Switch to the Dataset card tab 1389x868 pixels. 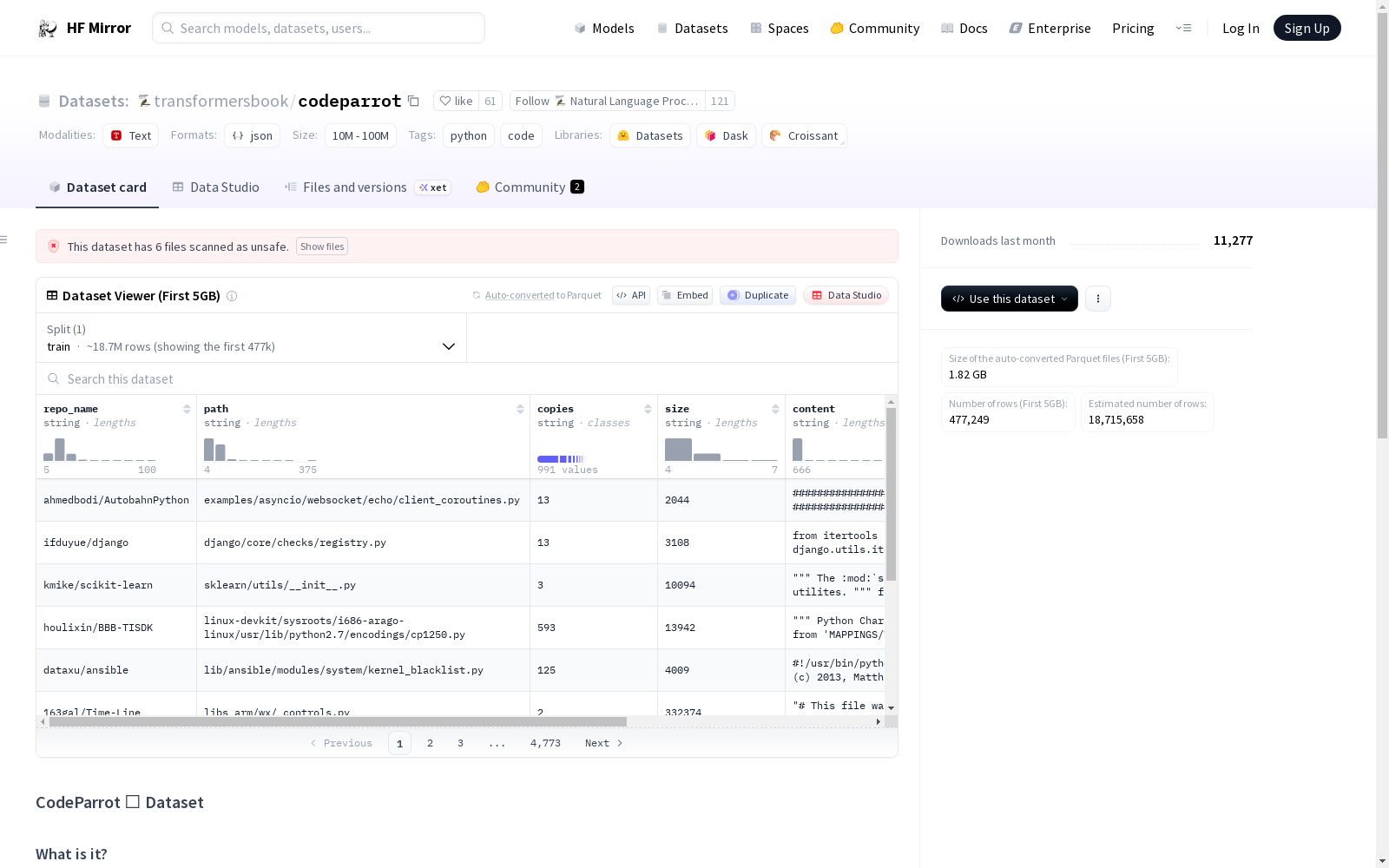point(97,187)
